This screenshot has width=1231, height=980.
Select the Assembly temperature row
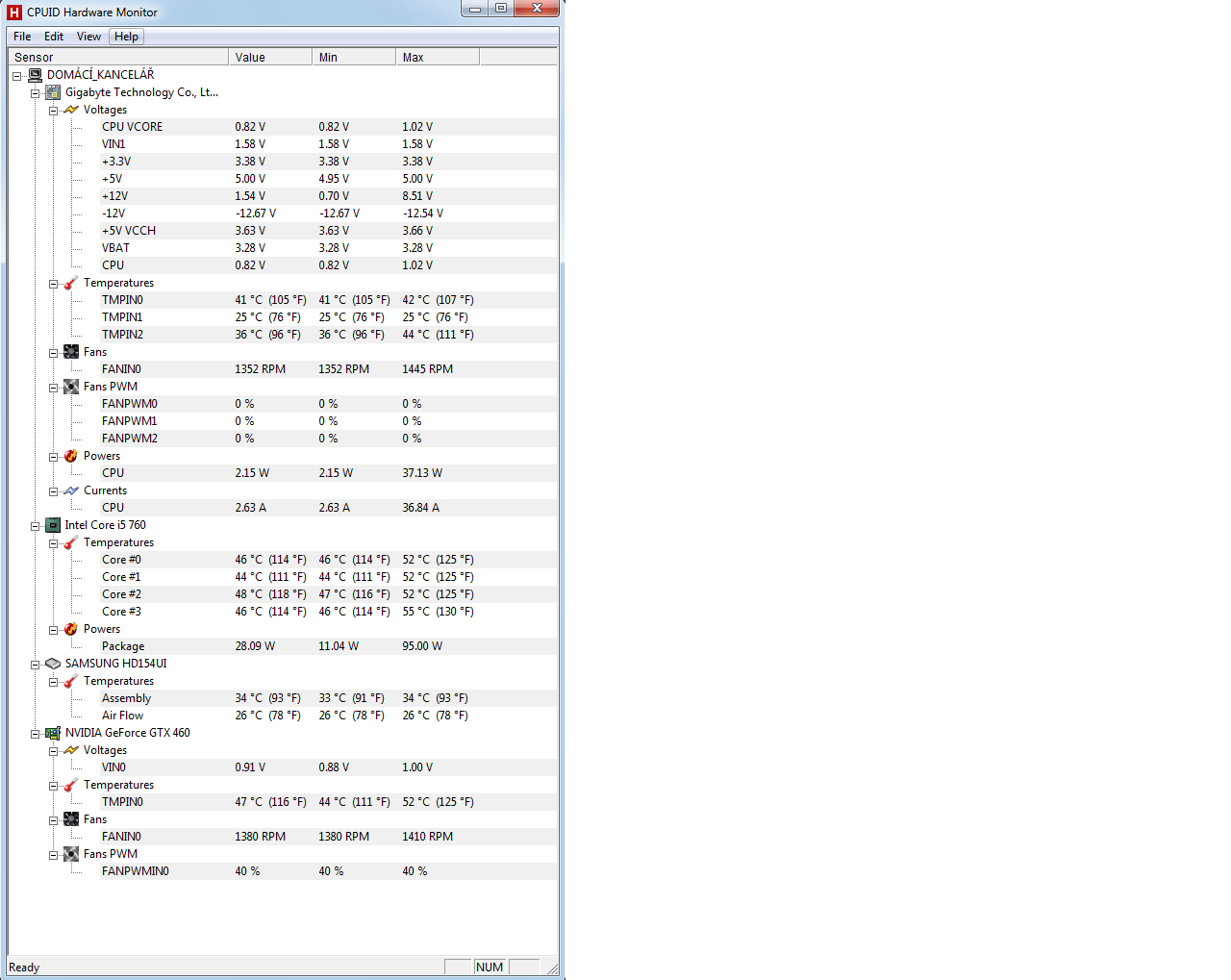tap(329, 698)
